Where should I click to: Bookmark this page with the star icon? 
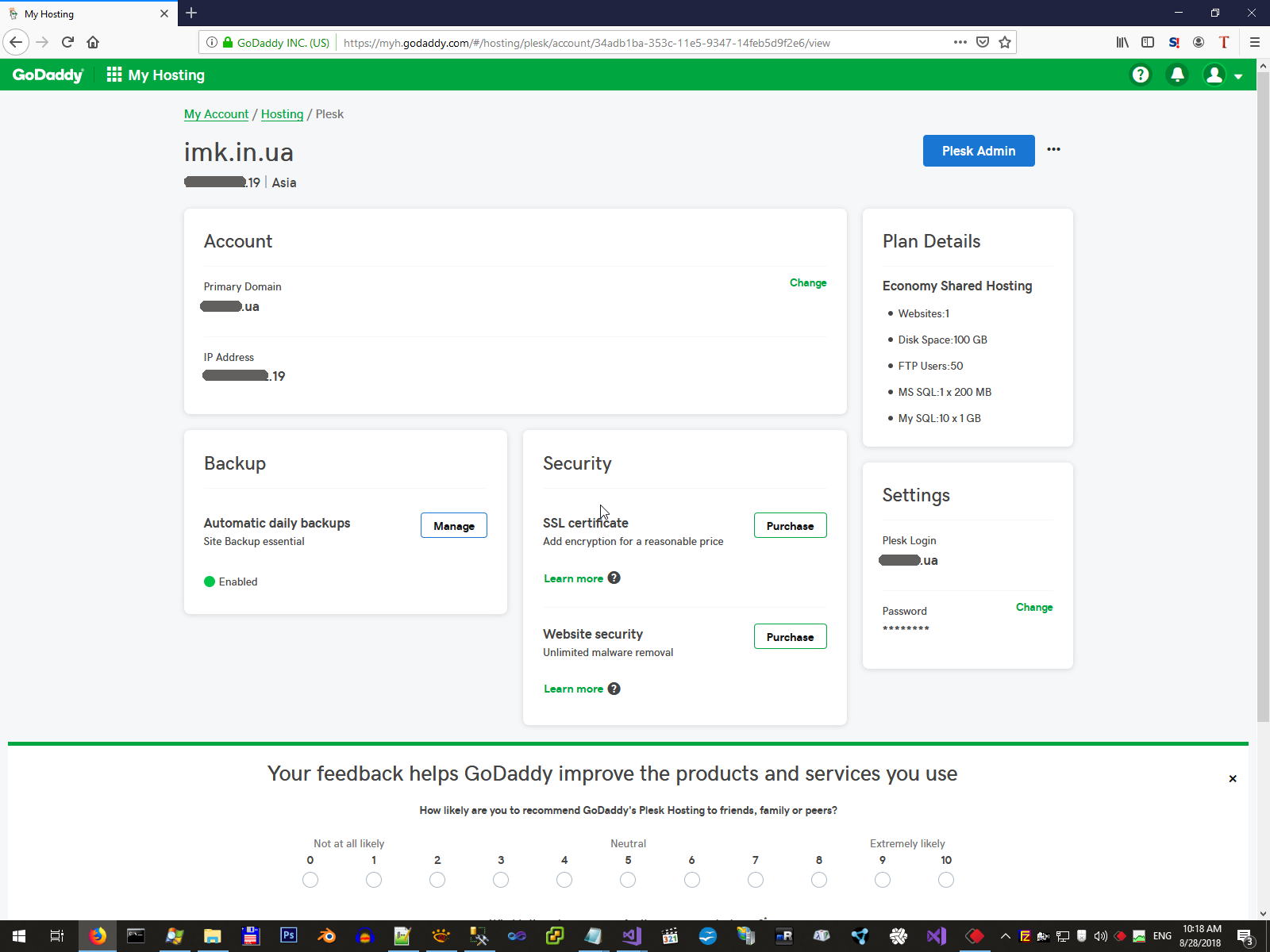tap(1005, 42)
